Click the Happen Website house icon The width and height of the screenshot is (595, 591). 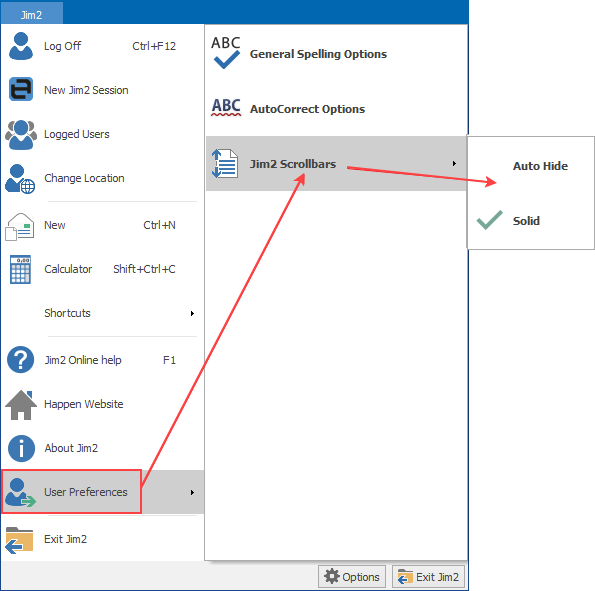(x=21, y=405)
